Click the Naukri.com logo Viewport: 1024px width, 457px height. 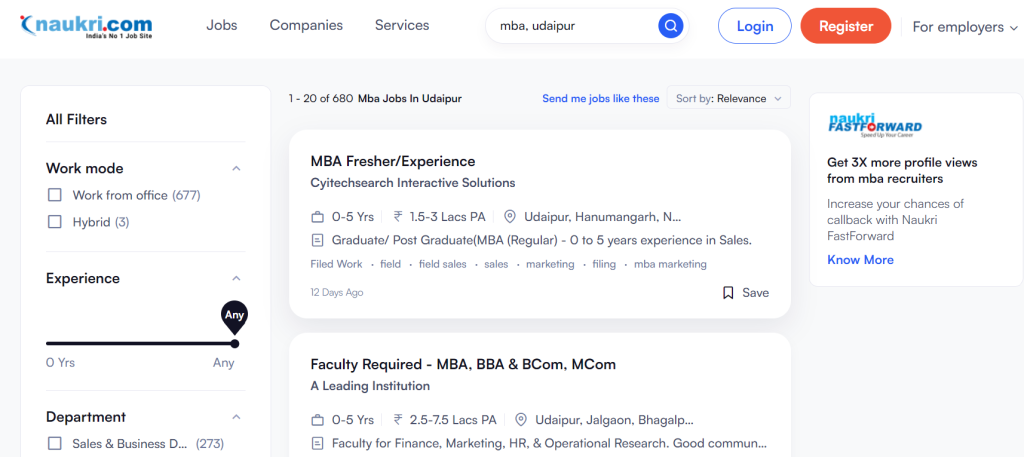coord(86,27)
